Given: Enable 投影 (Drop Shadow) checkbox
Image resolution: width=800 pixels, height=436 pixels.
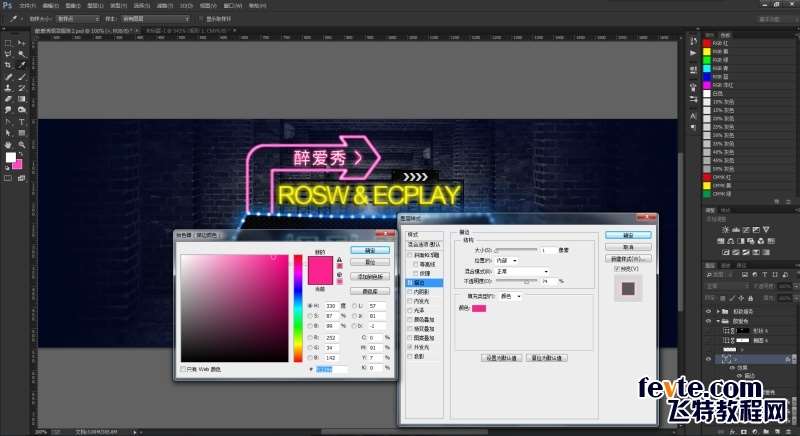Looking at the screenshot, I should click(x=410, y=356).
